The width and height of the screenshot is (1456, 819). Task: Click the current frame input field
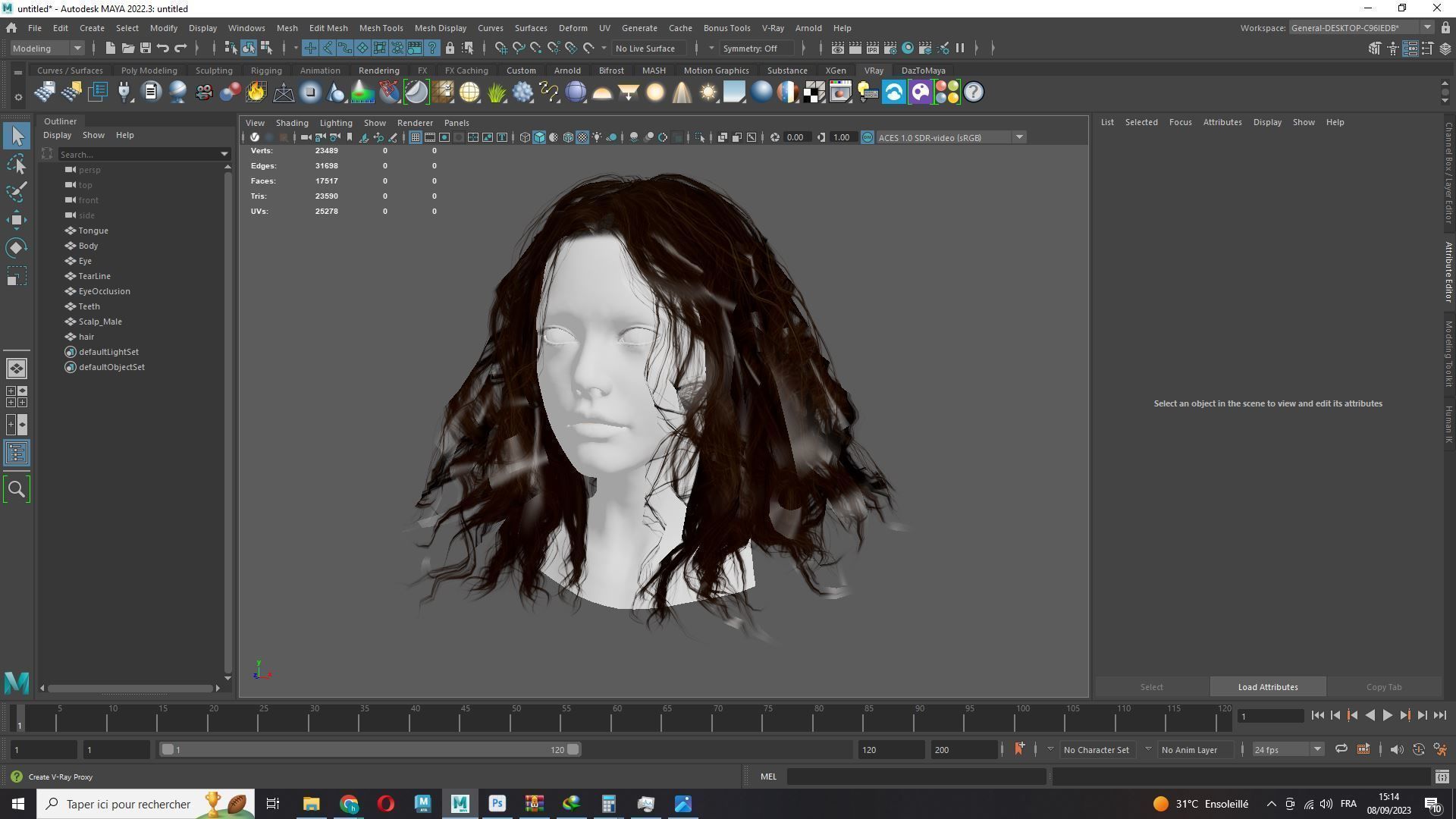click(x=1270, y=716)
